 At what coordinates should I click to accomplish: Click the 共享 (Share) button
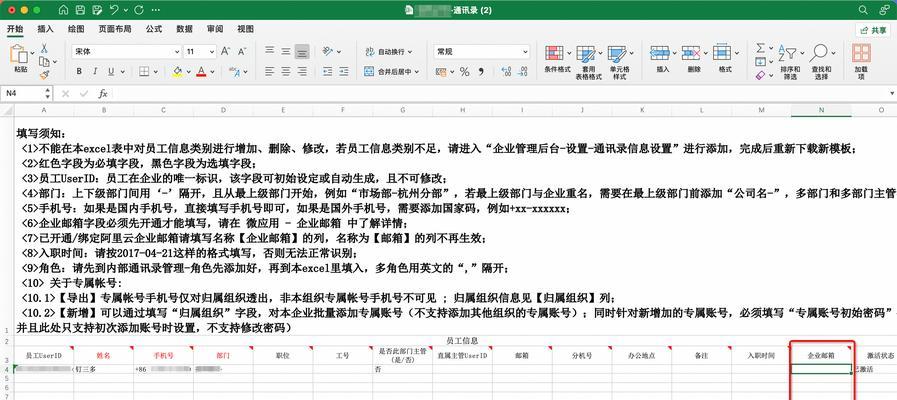click(x=873, y=30)
